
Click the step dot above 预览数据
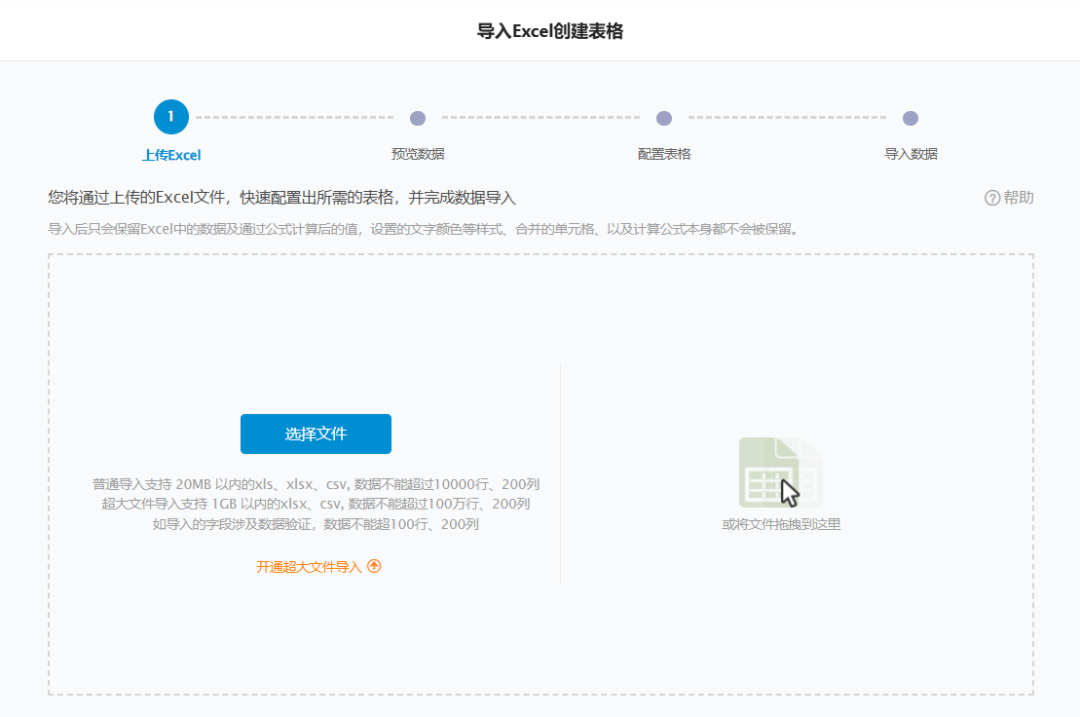click(x=418, y=118)
